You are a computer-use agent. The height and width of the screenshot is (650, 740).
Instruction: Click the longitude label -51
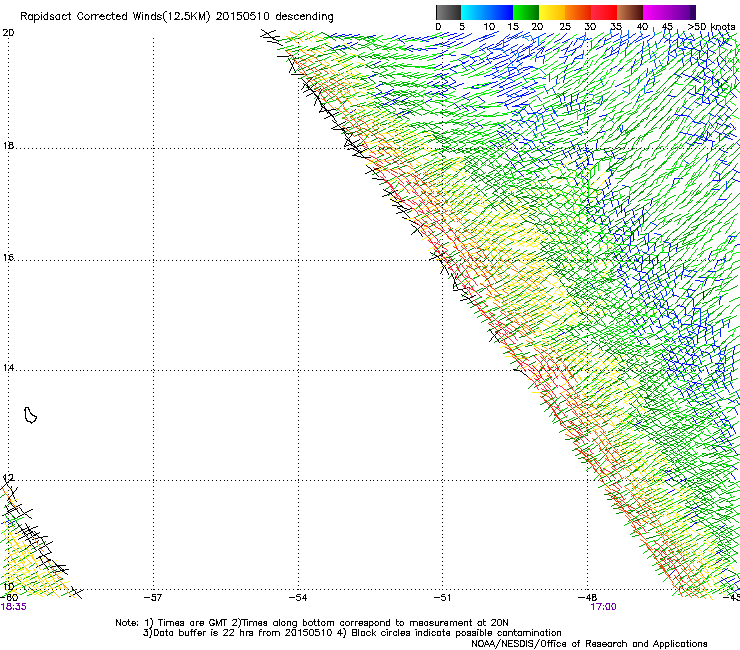coord(442,597)
